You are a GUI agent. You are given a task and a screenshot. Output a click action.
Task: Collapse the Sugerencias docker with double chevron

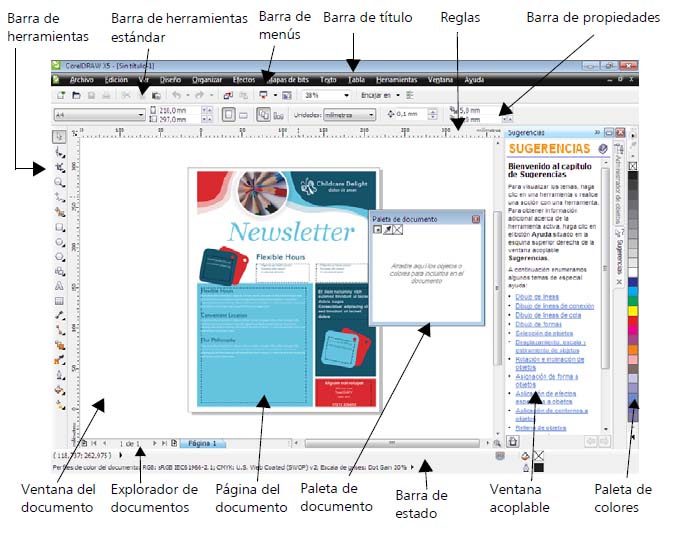(597, 132)
